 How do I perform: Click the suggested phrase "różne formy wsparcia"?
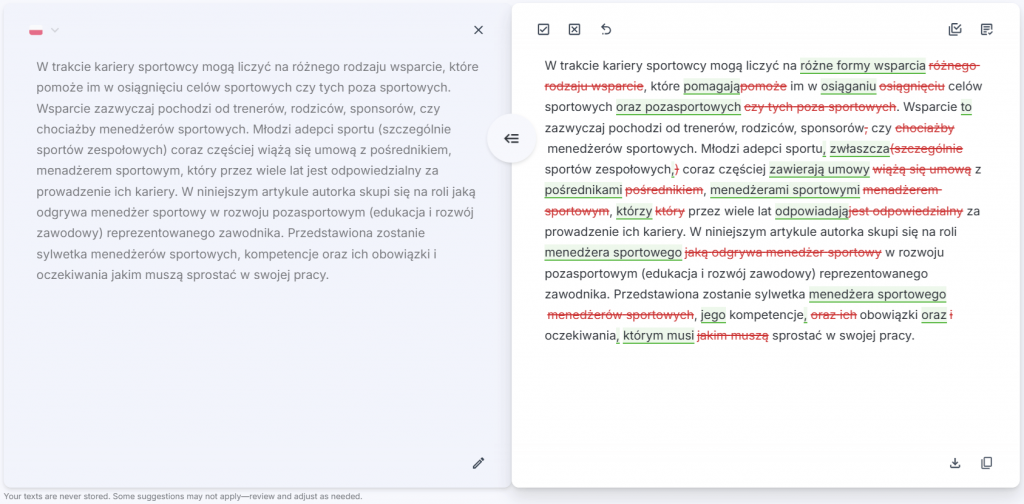tap(862, 66)
